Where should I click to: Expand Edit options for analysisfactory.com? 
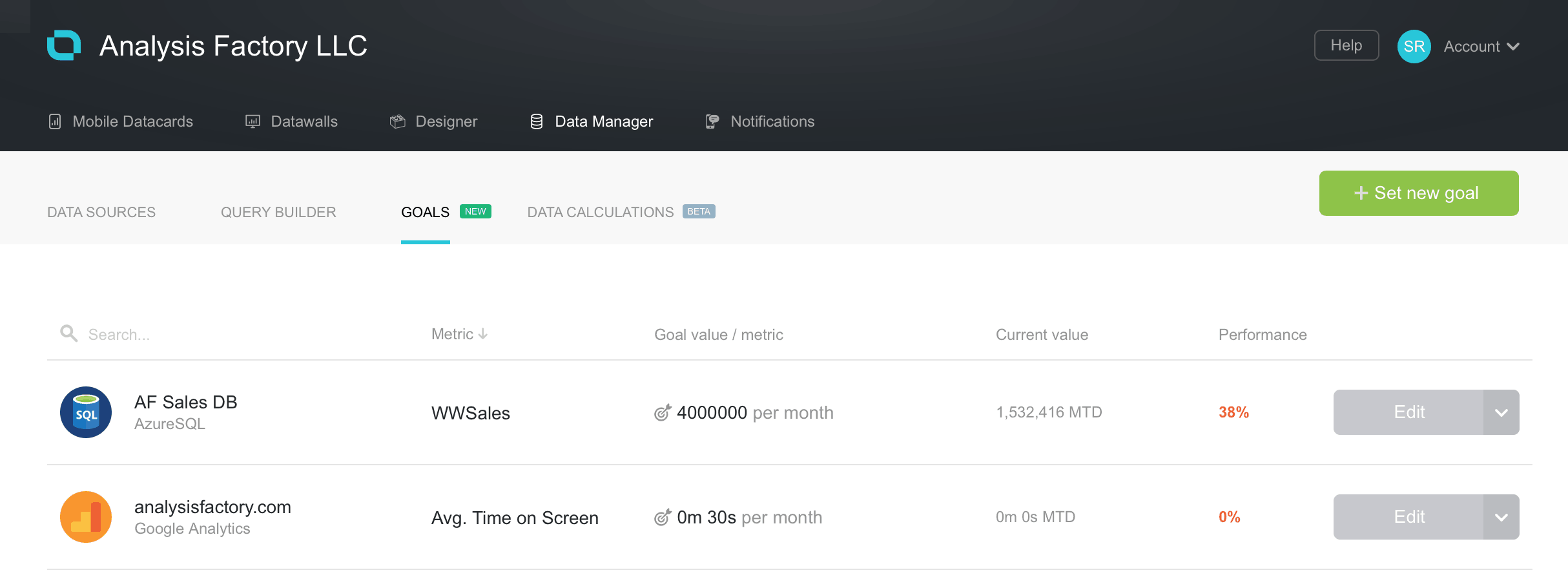1501,517
